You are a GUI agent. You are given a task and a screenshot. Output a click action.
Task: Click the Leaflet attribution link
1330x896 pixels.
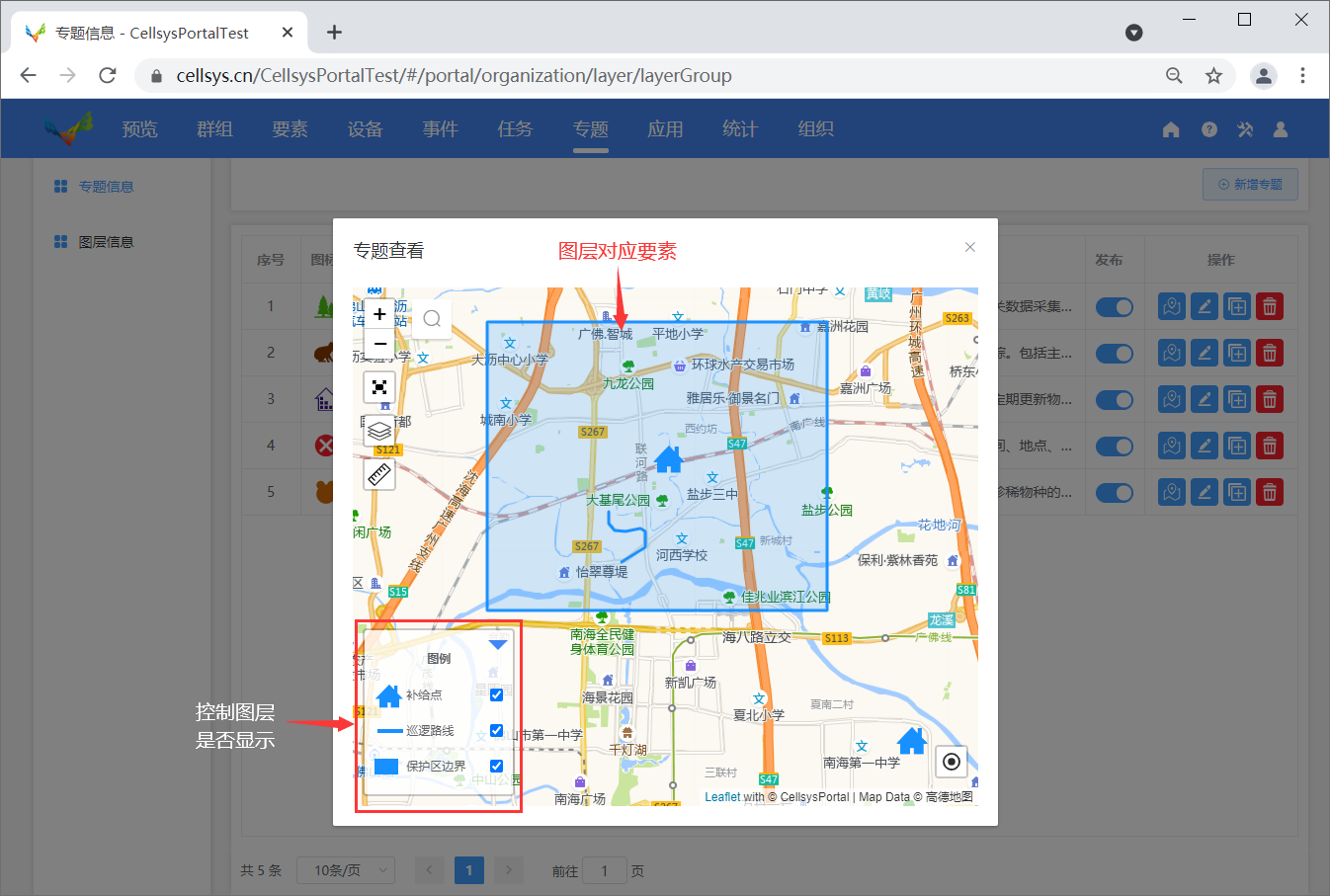tap(722, 797)
